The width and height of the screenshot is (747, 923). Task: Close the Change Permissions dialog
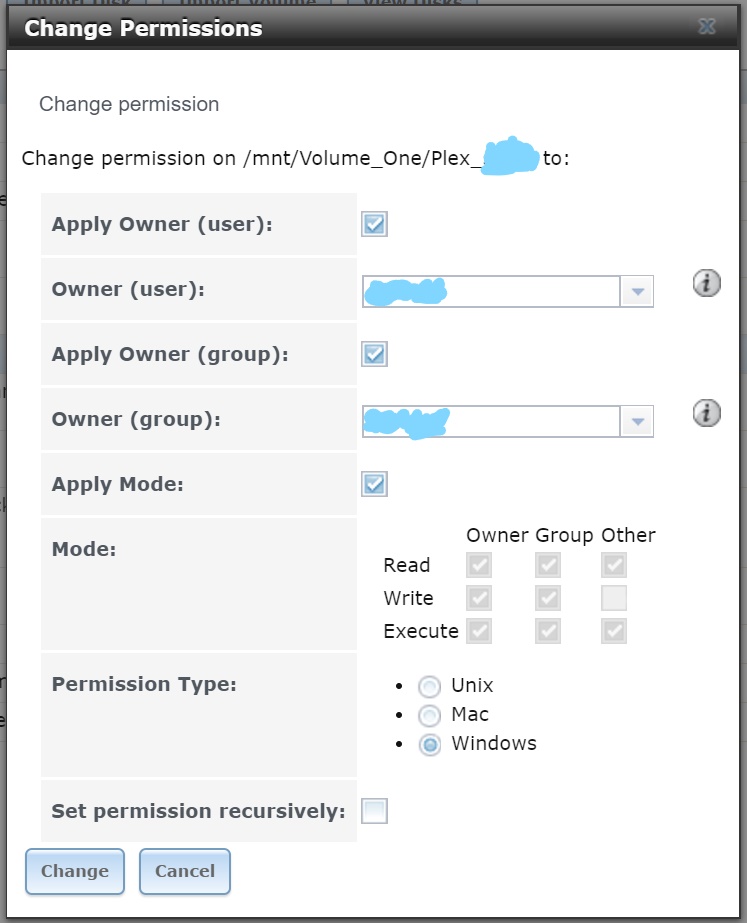tap(706, 26)
